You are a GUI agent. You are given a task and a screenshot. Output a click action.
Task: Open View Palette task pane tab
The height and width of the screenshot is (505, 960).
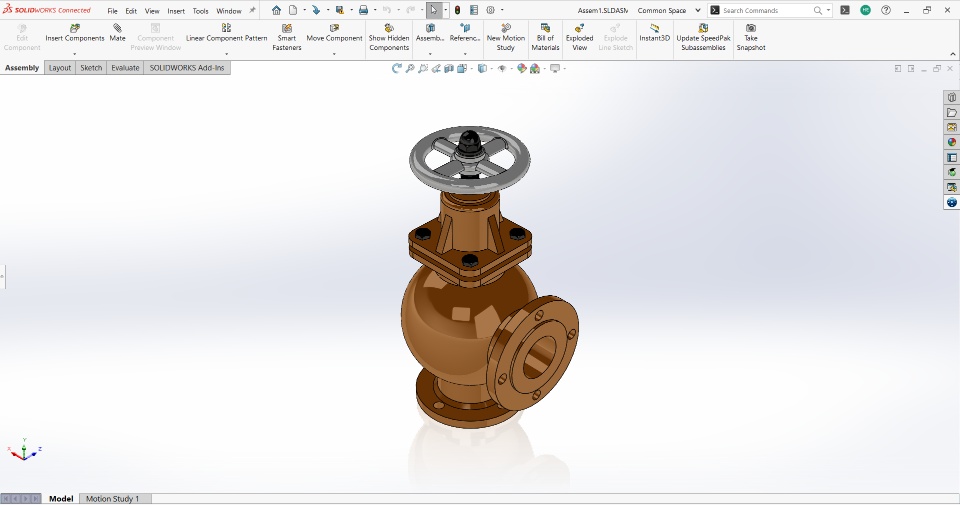point(951,127)
